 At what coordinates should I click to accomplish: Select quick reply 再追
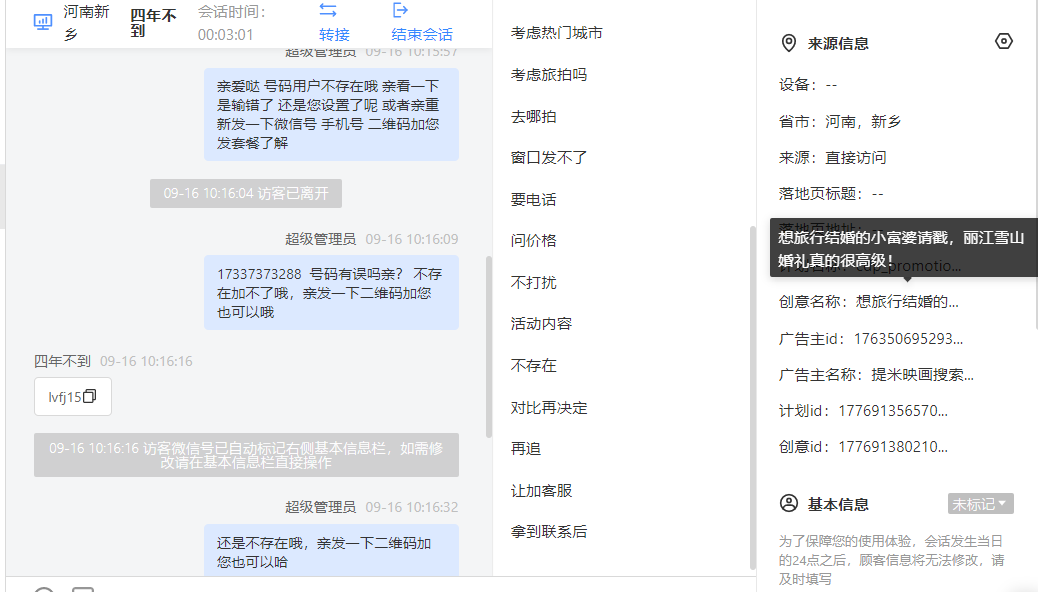tap(526, 448)
